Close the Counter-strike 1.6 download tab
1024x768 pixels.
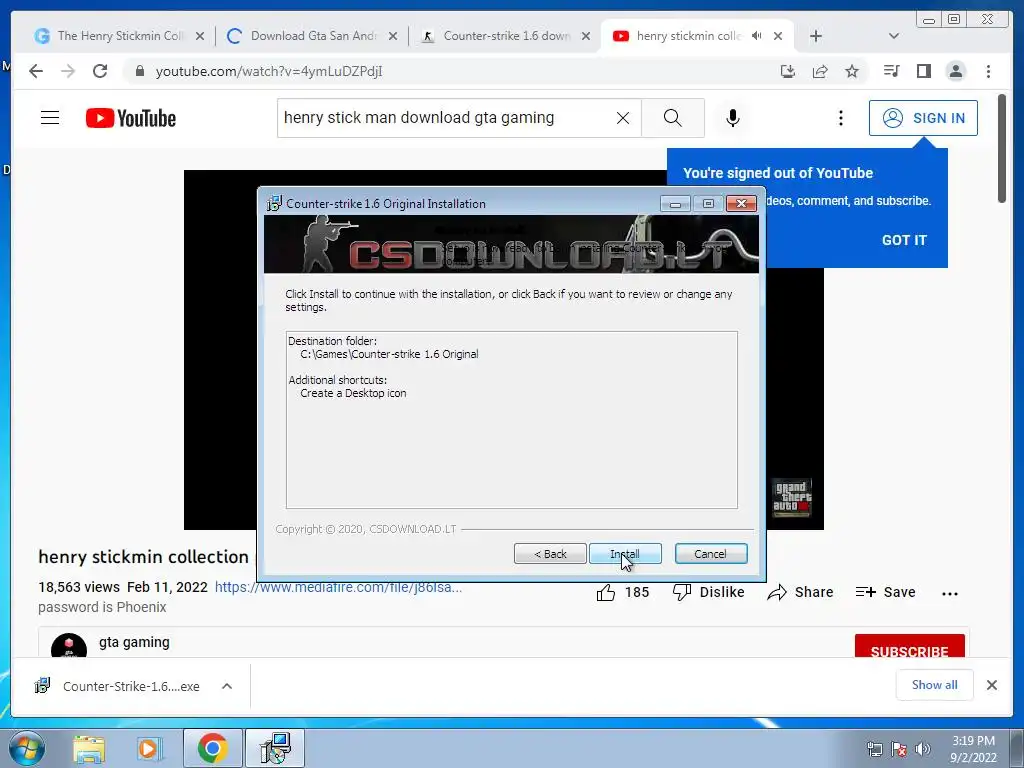point(586,36)
